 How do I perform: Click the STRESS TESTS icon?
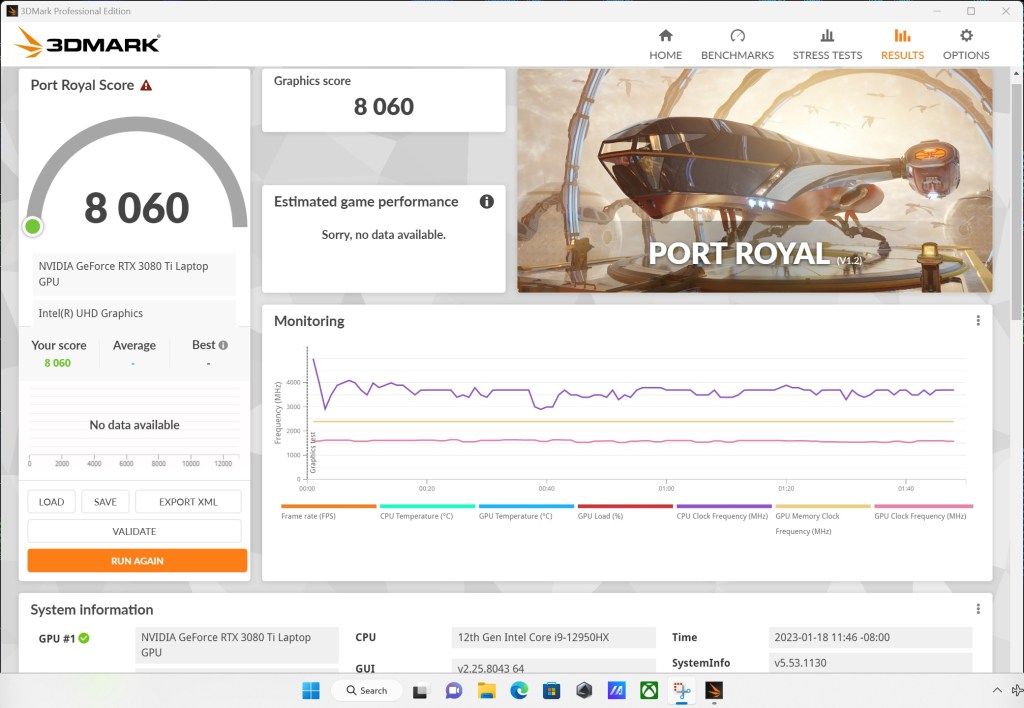click(827, 40)
